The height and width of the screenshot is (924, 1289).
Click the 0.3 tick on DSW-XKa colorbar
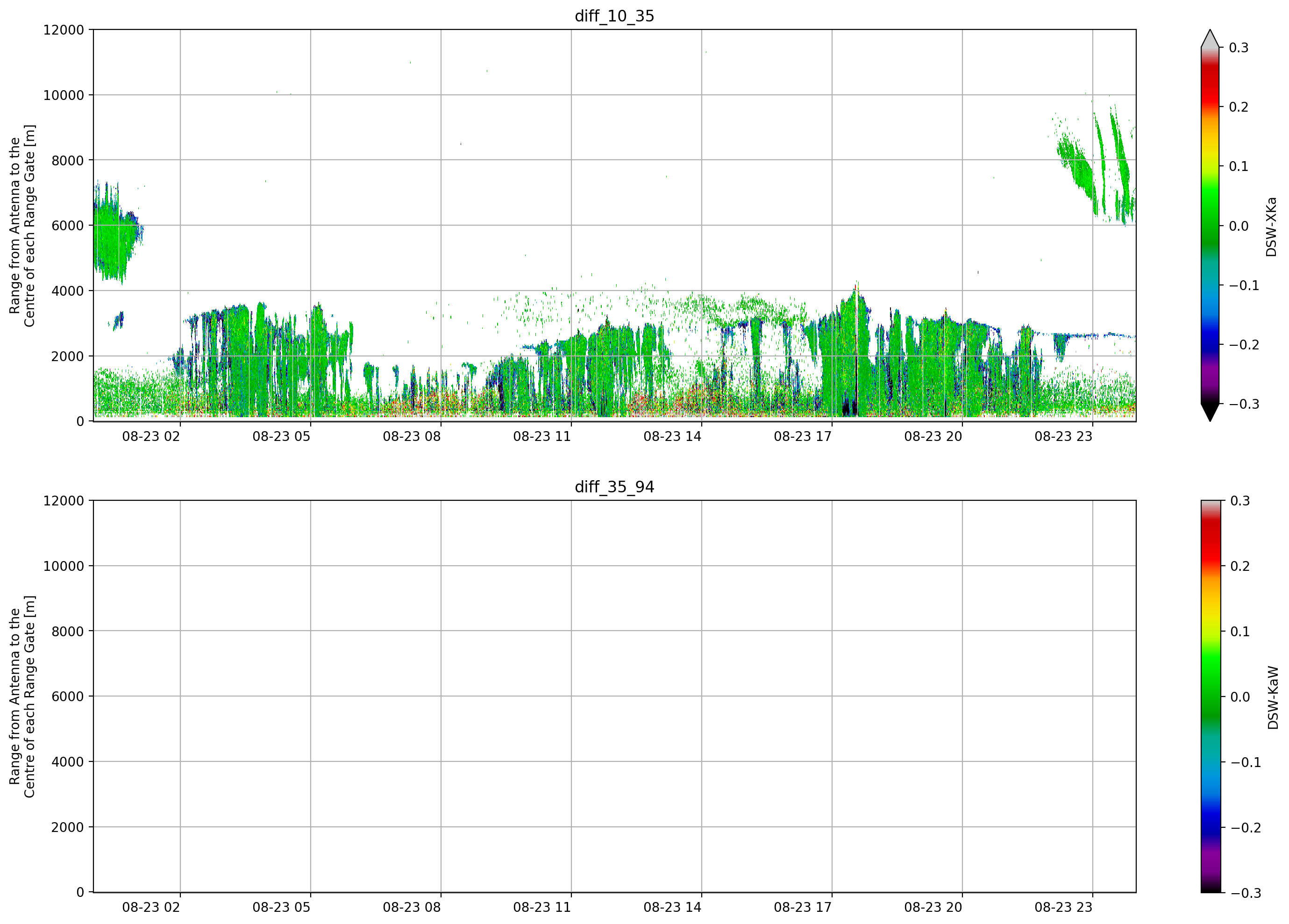click(x=1239, y=48)
